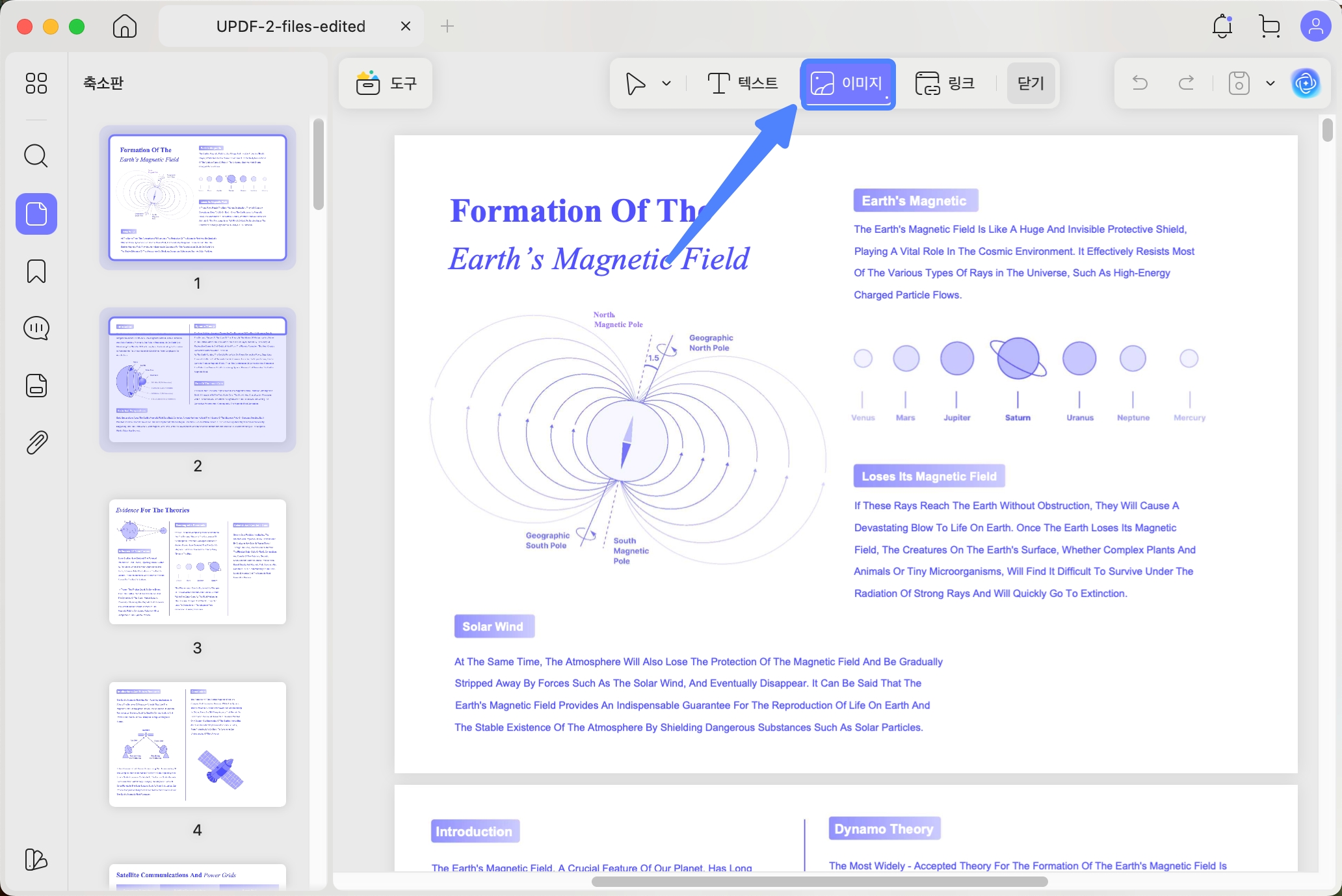Select the page thumbnails sidebar icon
1342x896 pixels.
36,214
